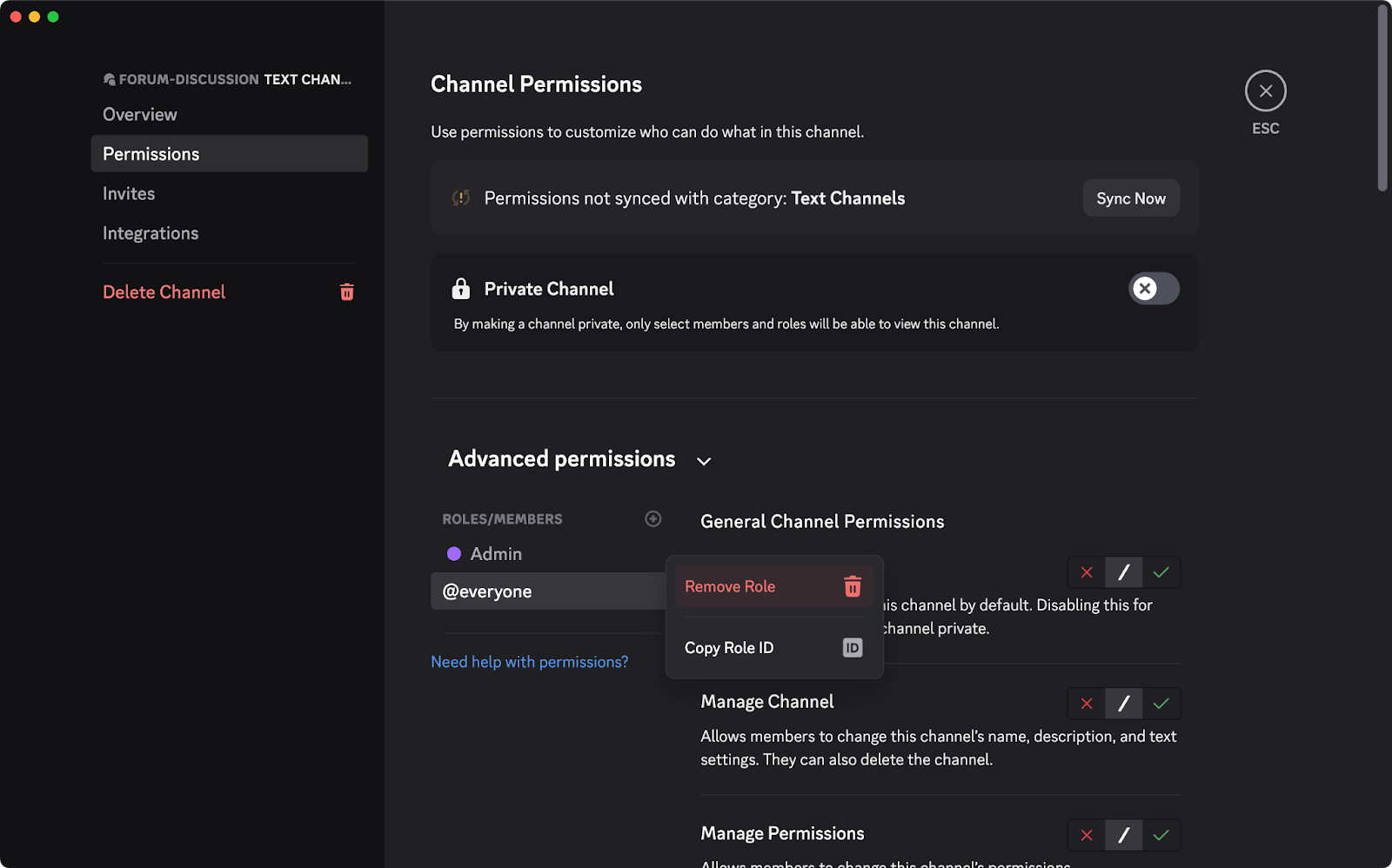Deny Manage Channel with the red X
This screenshot has height=868, width=1392.
point(1086,703)
